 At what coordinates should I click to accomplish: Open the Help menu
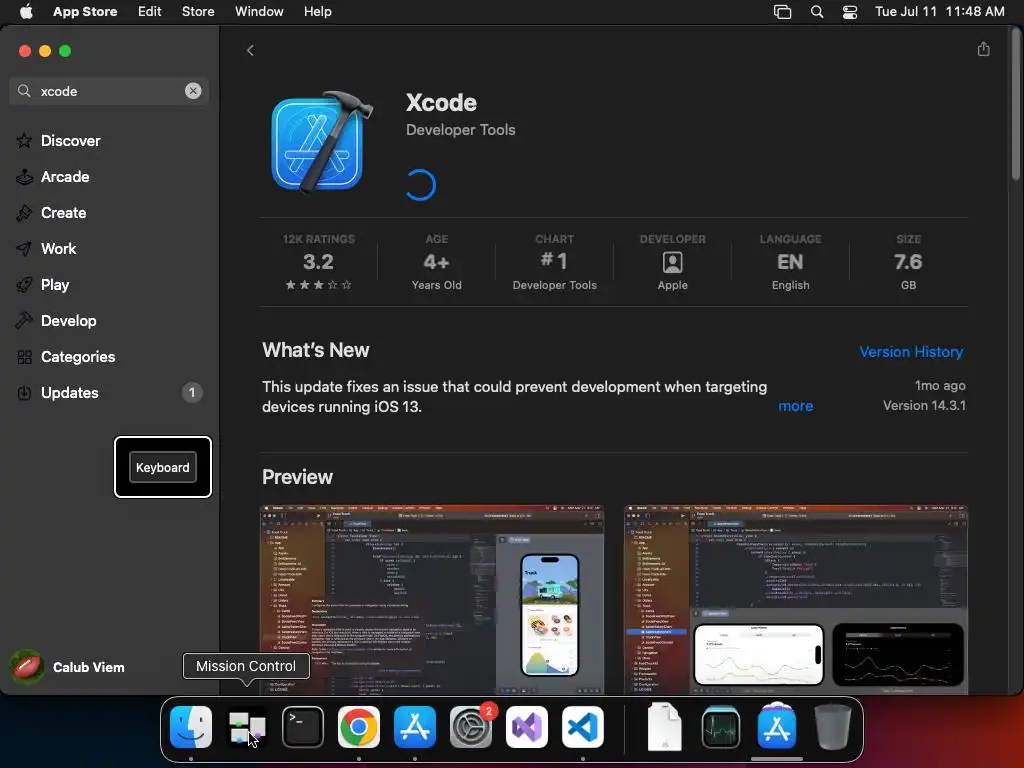pyautogui.click(x=317, y=11)
